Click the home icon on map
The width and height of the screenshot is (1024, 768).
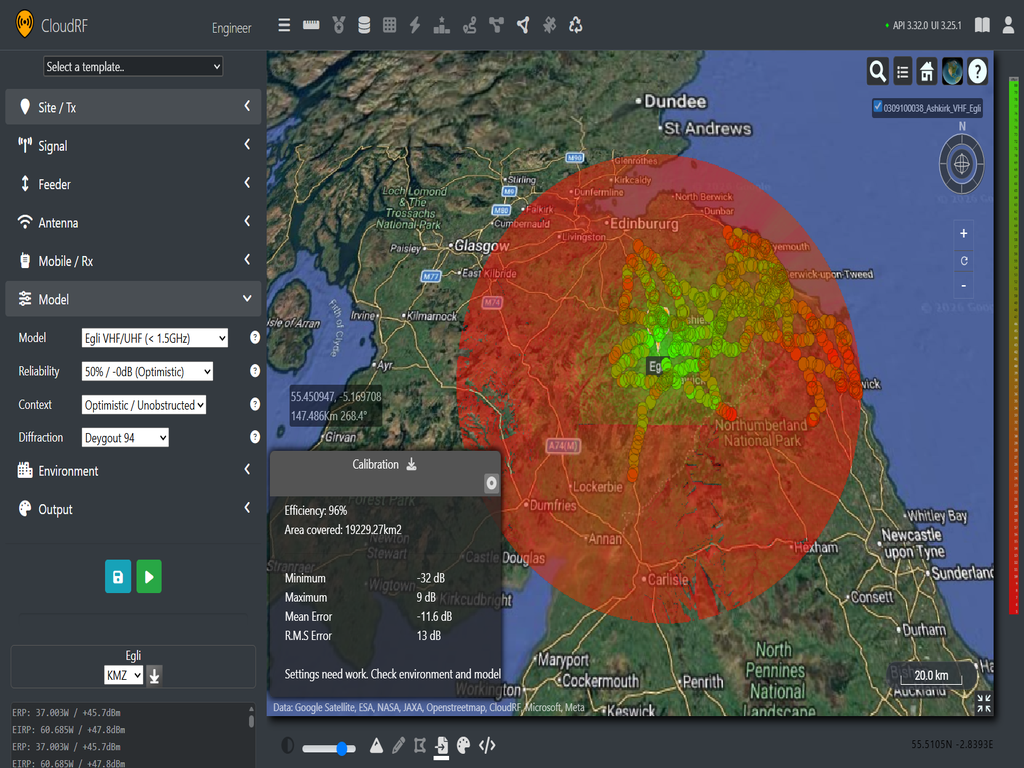coord(927,71)
